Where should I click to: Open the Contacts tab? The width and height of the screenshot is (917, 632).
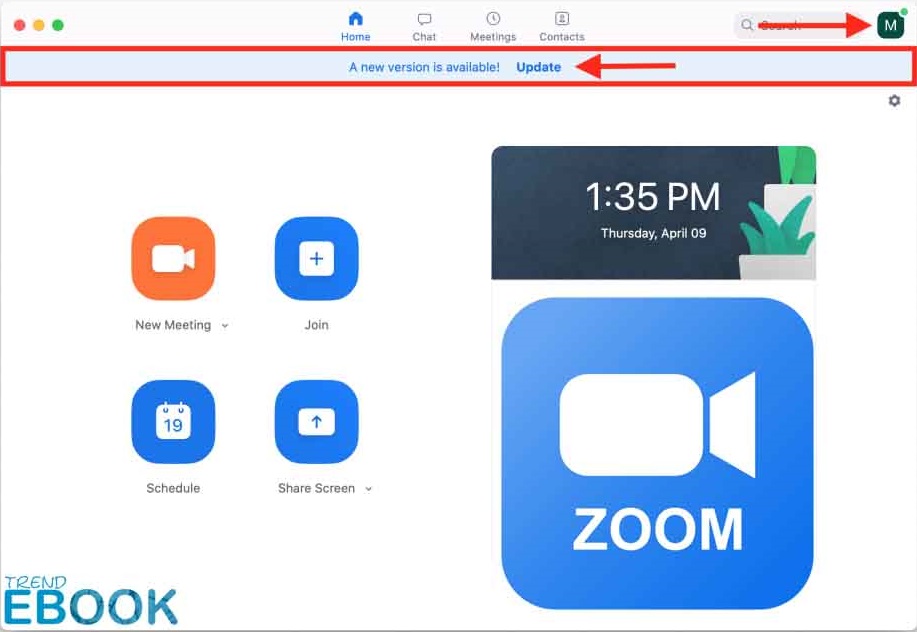coord(562,27)
